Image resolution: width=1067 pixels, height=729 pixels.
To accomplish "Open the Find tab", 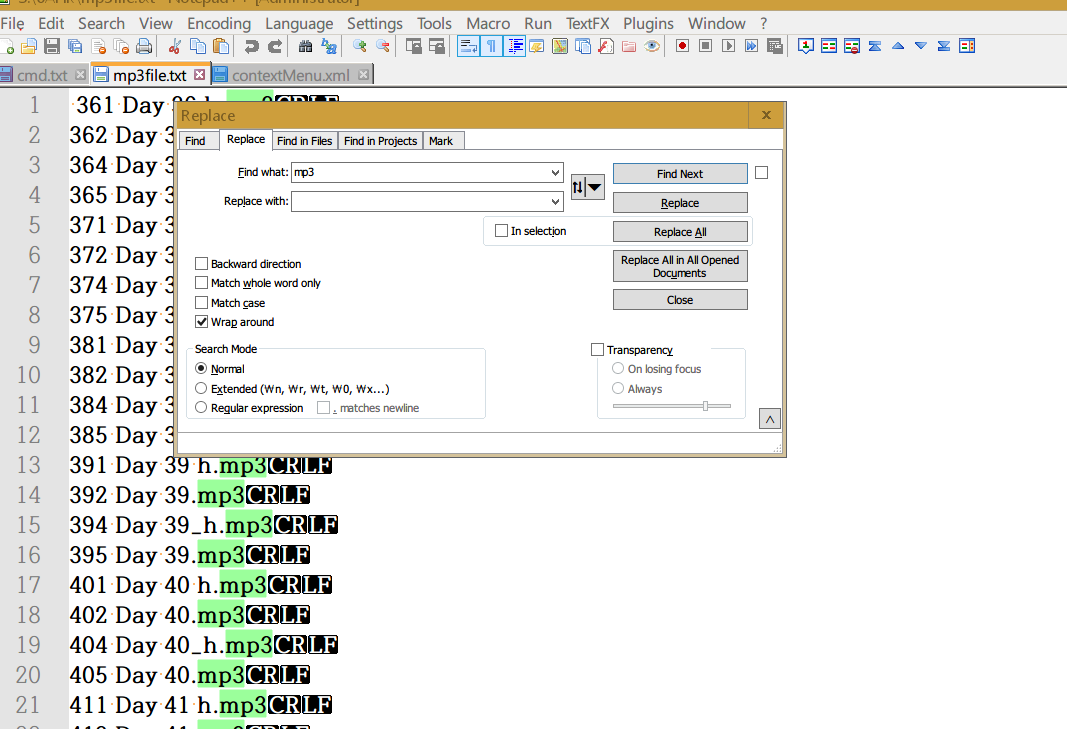I will coord(195,141).
